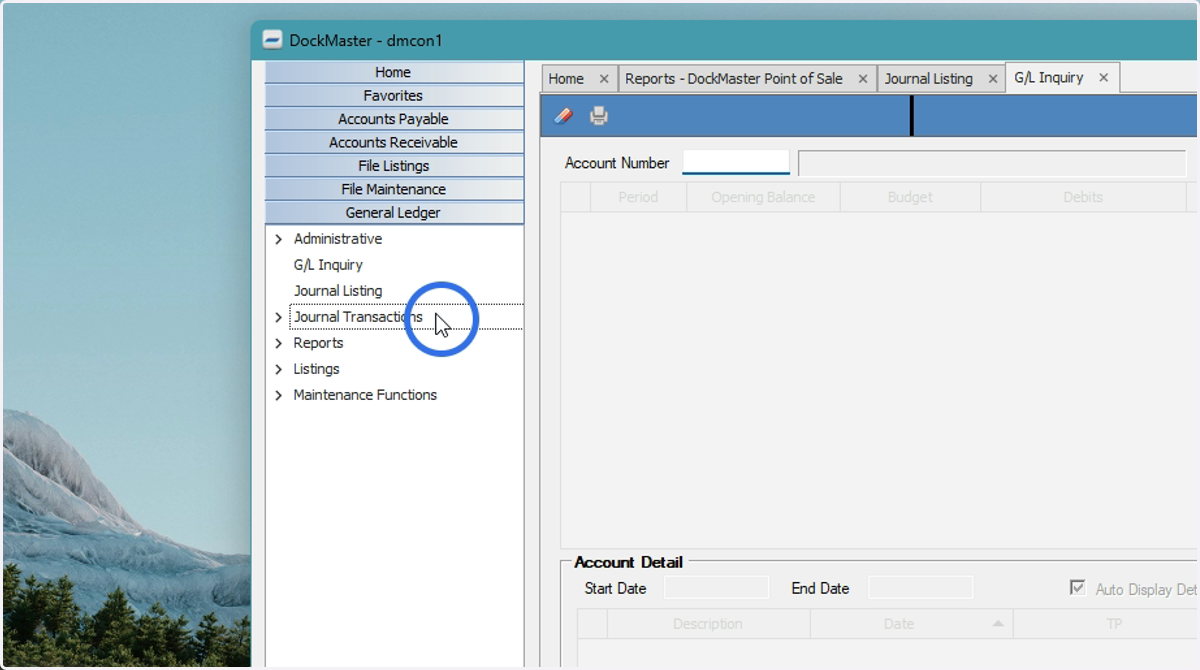The image size is (1200, 670).
Task: Click the Budget column header
Action: pos(910,197)
